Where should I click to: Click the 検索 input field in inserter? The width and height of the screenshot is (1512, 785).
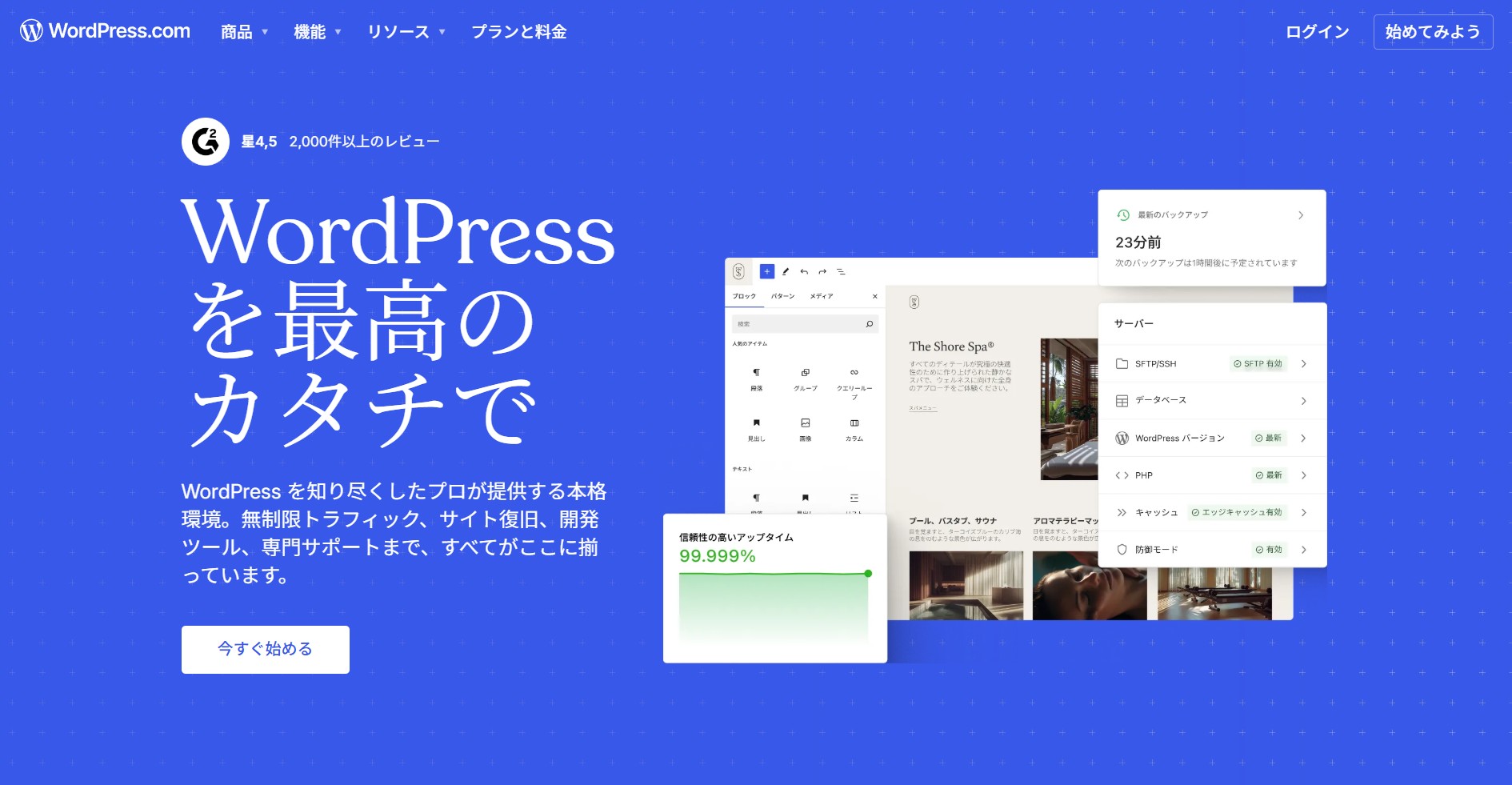805,324
